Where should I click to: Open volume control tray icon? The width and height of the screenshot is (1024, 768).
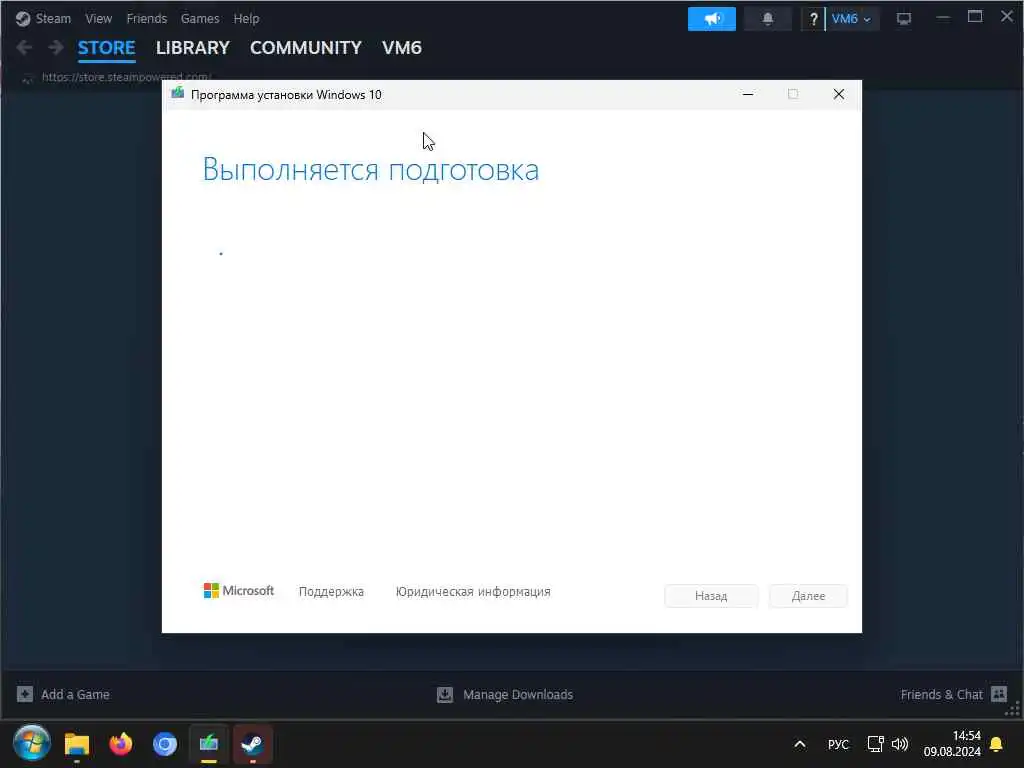click(900, 744)
